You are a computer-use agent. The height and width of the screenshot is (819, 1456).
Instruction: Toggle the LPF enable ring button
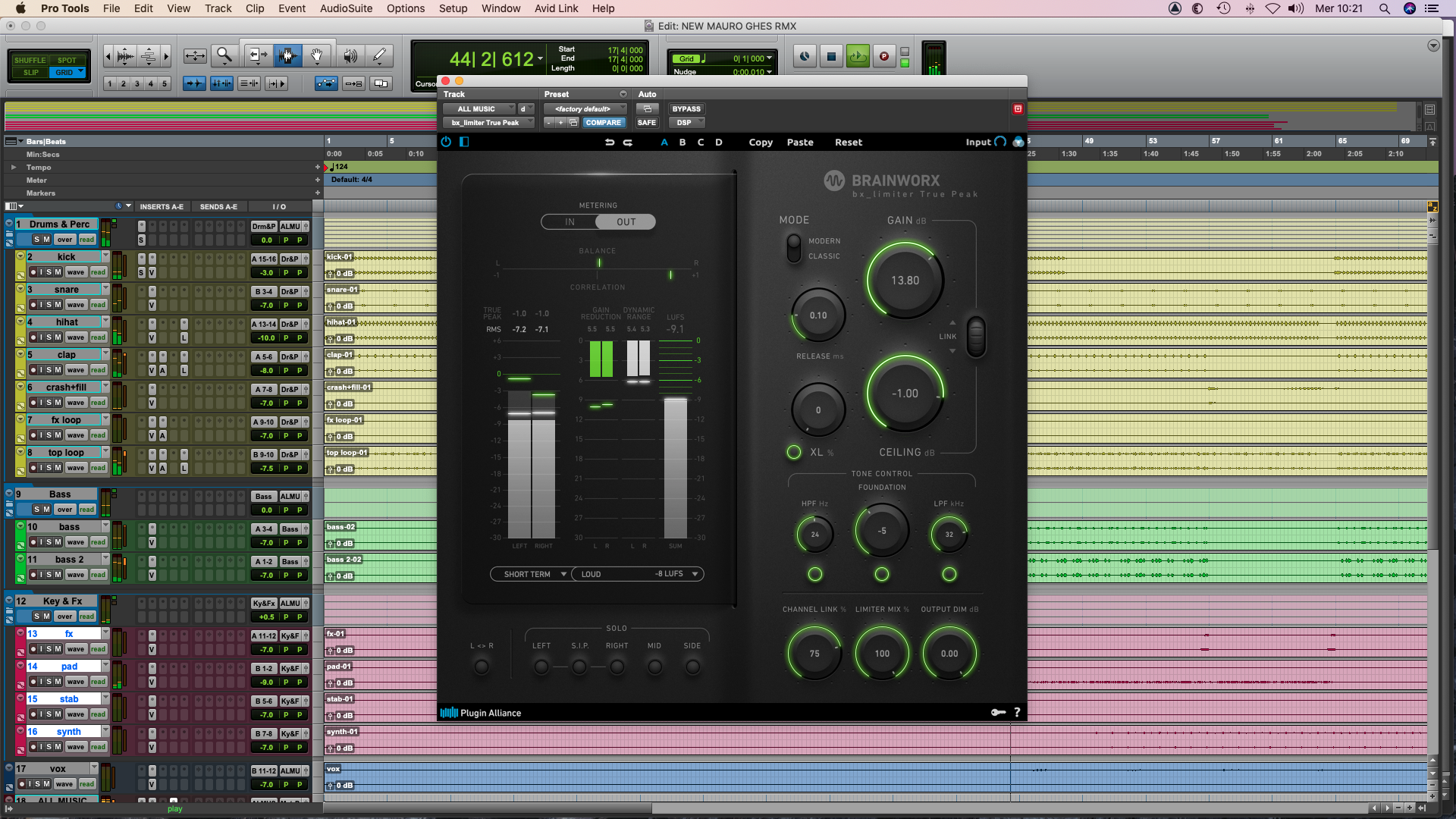coord(949,574)
